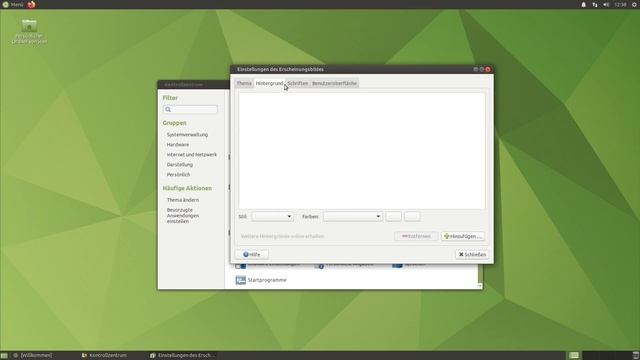Image resolution: width=640 pixels, height=360 pixels.
Task: Switch to 'Einstellungen des Ersch...' taskbar entry
Action: (182, 356)
